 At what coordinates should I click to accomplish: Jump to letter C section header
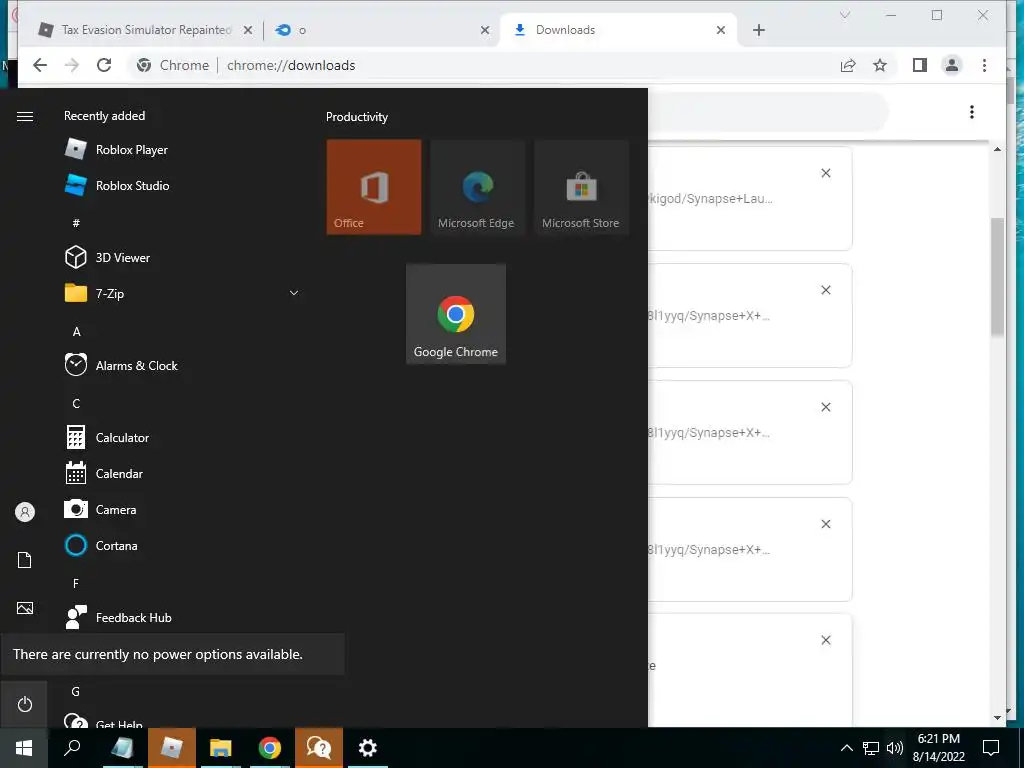76,404
